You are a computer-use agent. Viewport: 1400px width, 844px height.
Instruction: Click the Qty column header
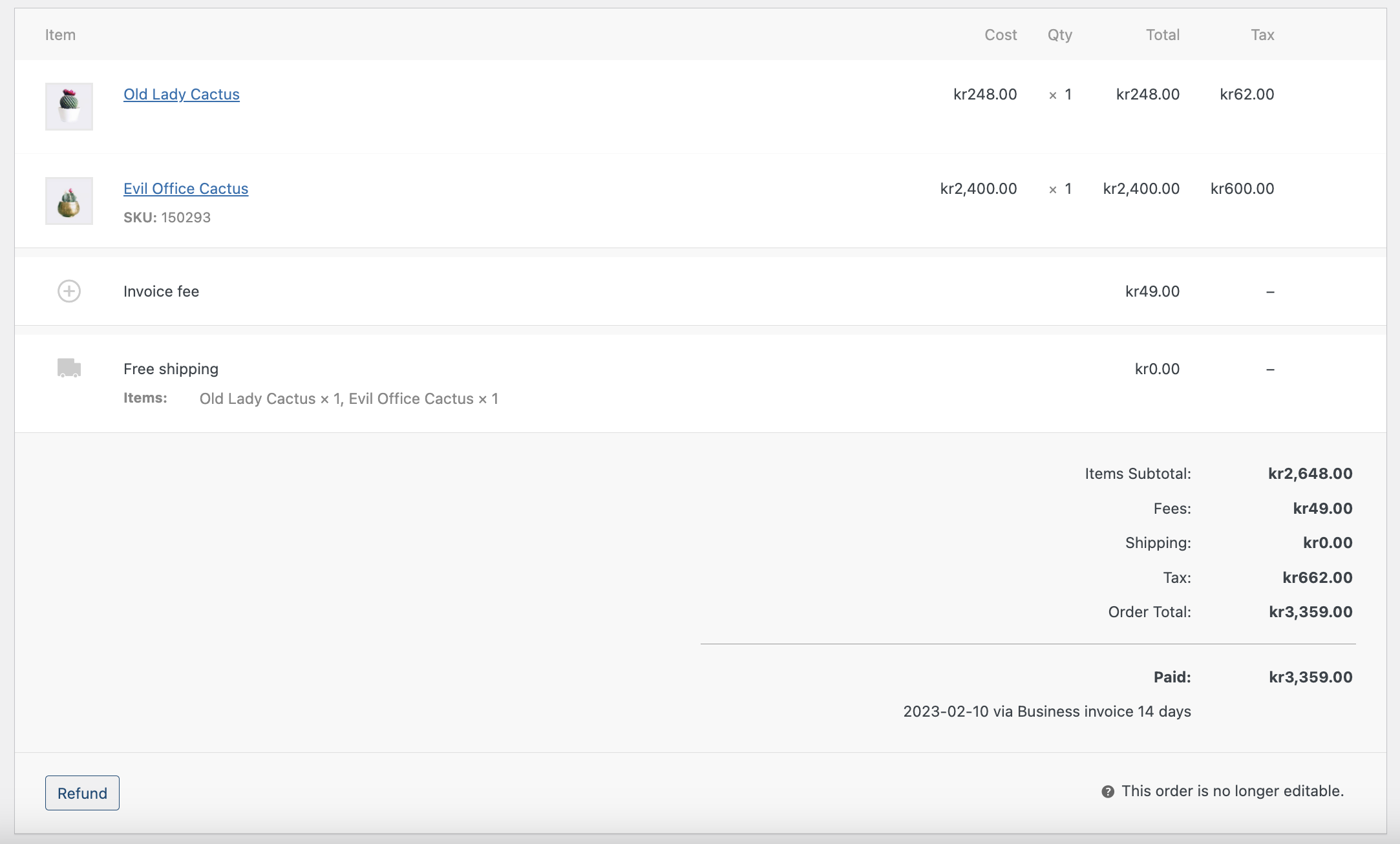pyautogui.click(x=1060, y=35)
